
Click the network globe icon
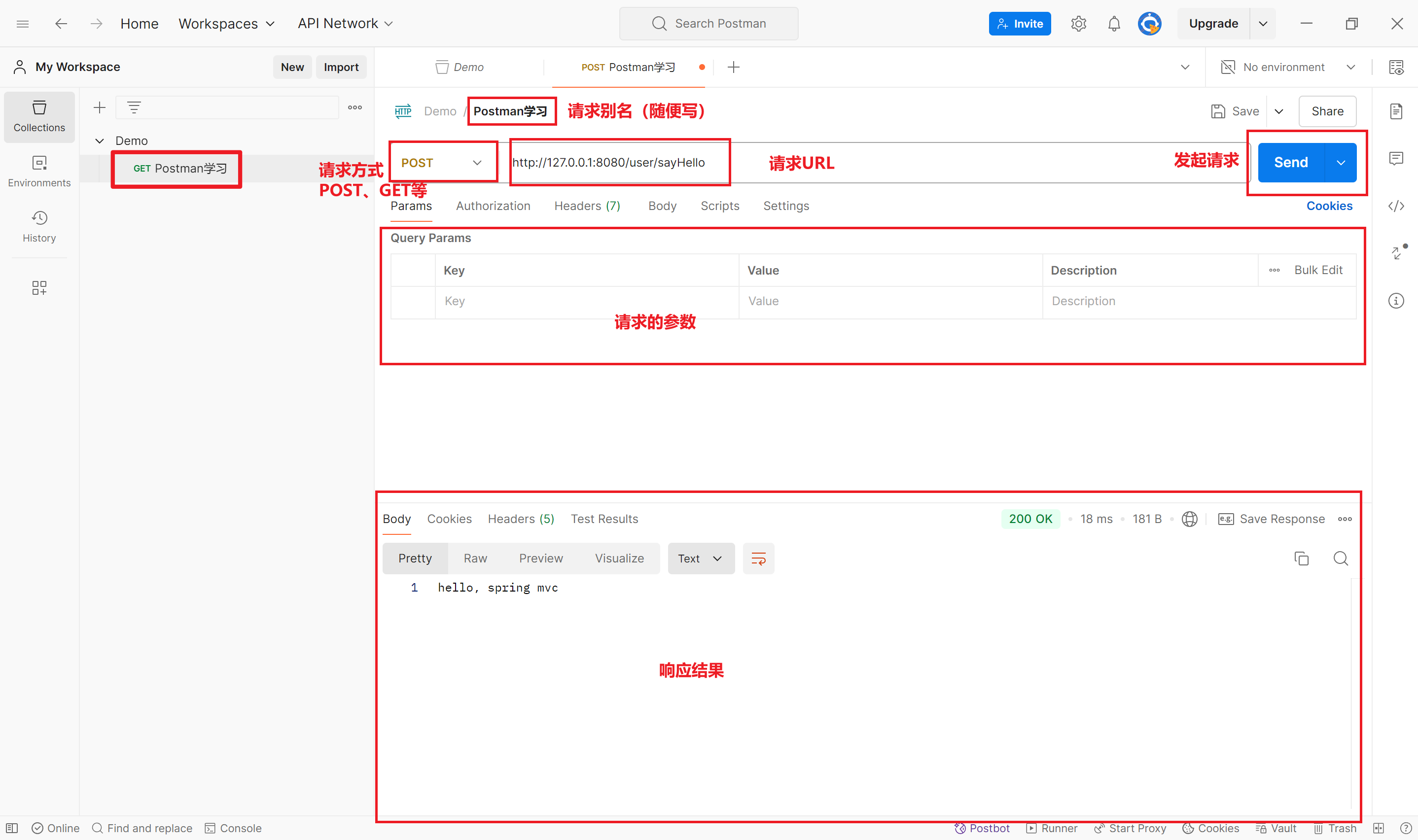1190,519
